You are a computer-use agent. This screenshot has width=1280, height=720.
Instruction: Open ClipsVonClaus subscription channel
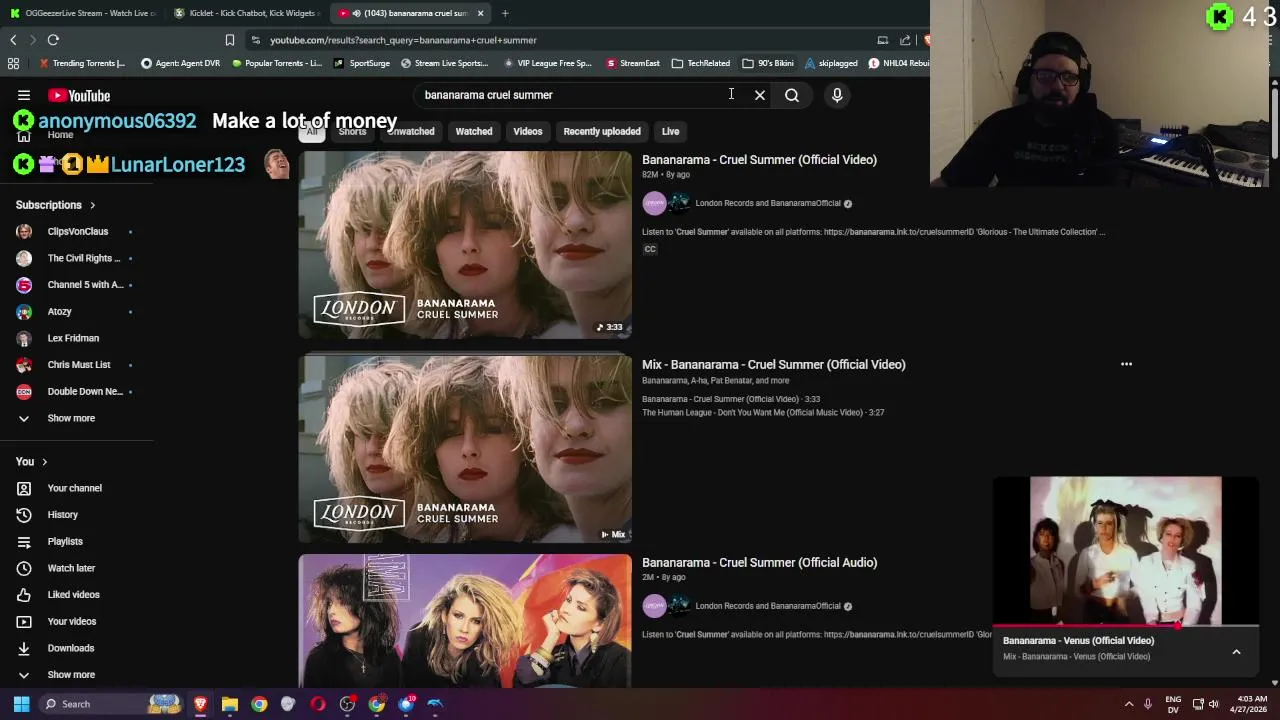point(78,231)
